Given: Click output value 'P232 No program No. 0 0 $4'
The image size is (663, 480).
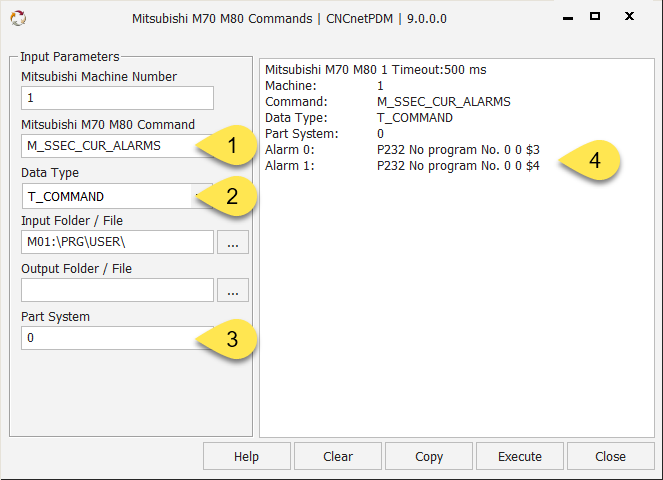Looking at the screenshot, I should 458,166.
